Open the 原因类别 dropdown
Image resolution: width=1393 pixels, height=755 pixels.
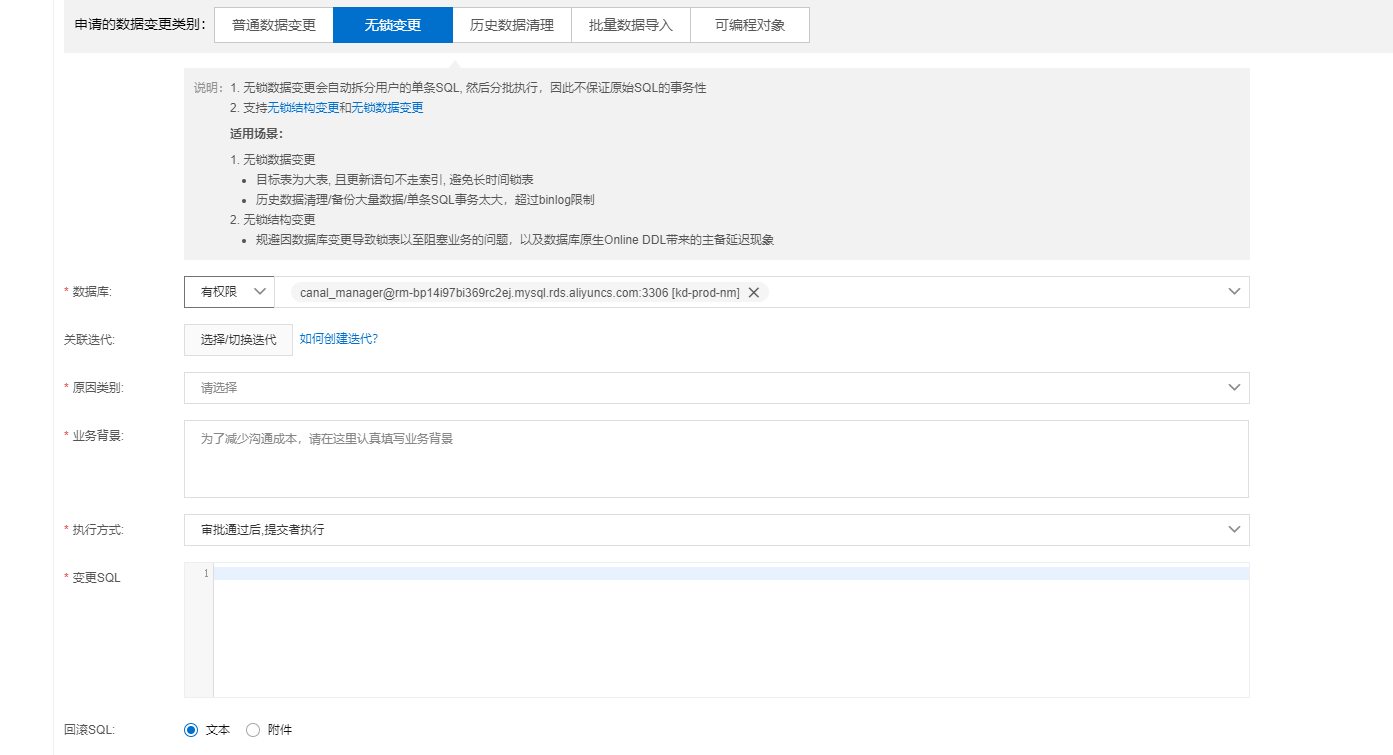(716, 388)
